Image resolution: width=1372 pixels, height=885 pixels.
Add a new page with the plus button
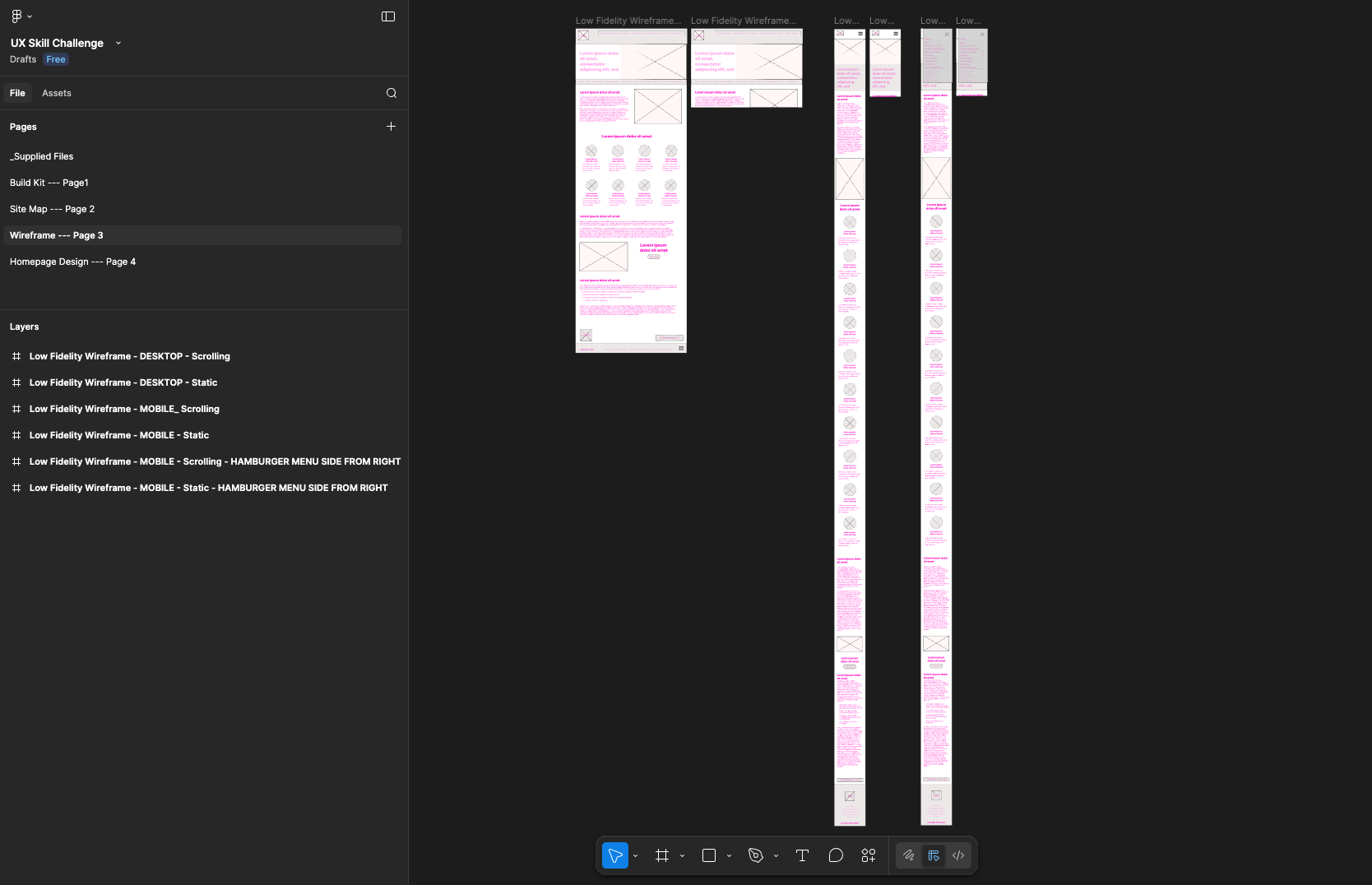coord(391,127)
